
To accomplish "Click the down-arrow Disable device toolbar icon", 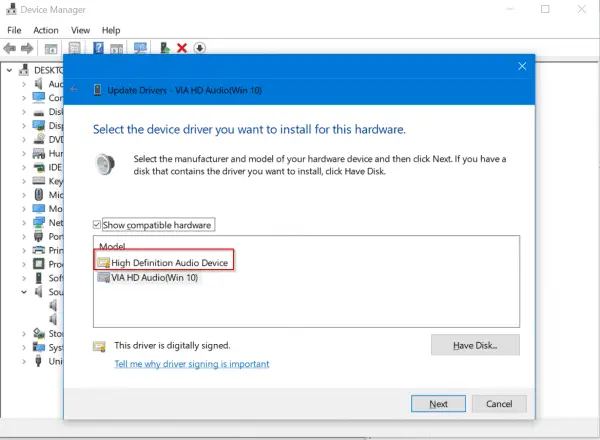I will [x=199, y=48].
